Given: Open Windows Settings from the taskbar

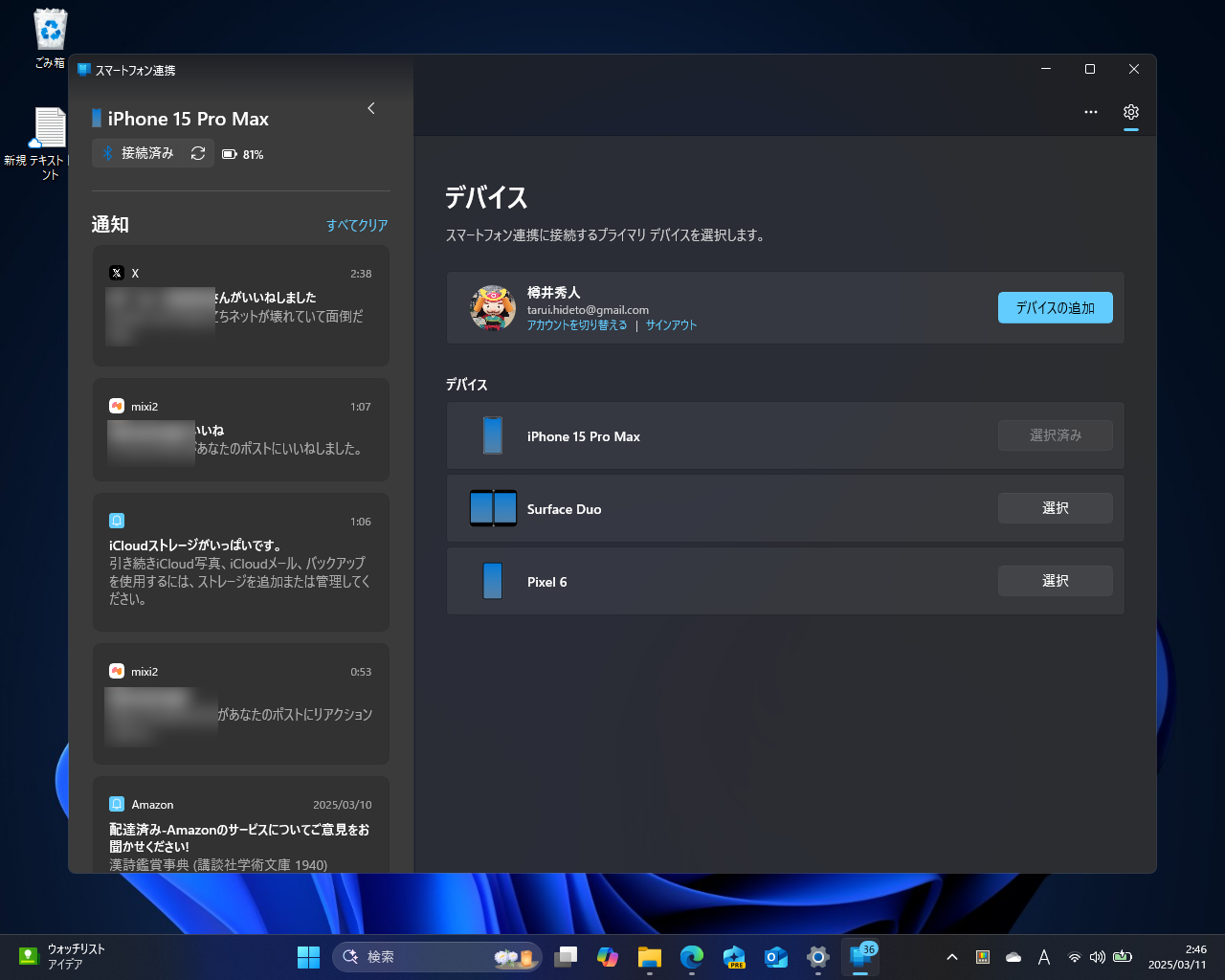Looking at the screenshot, I should coord(818,957).
